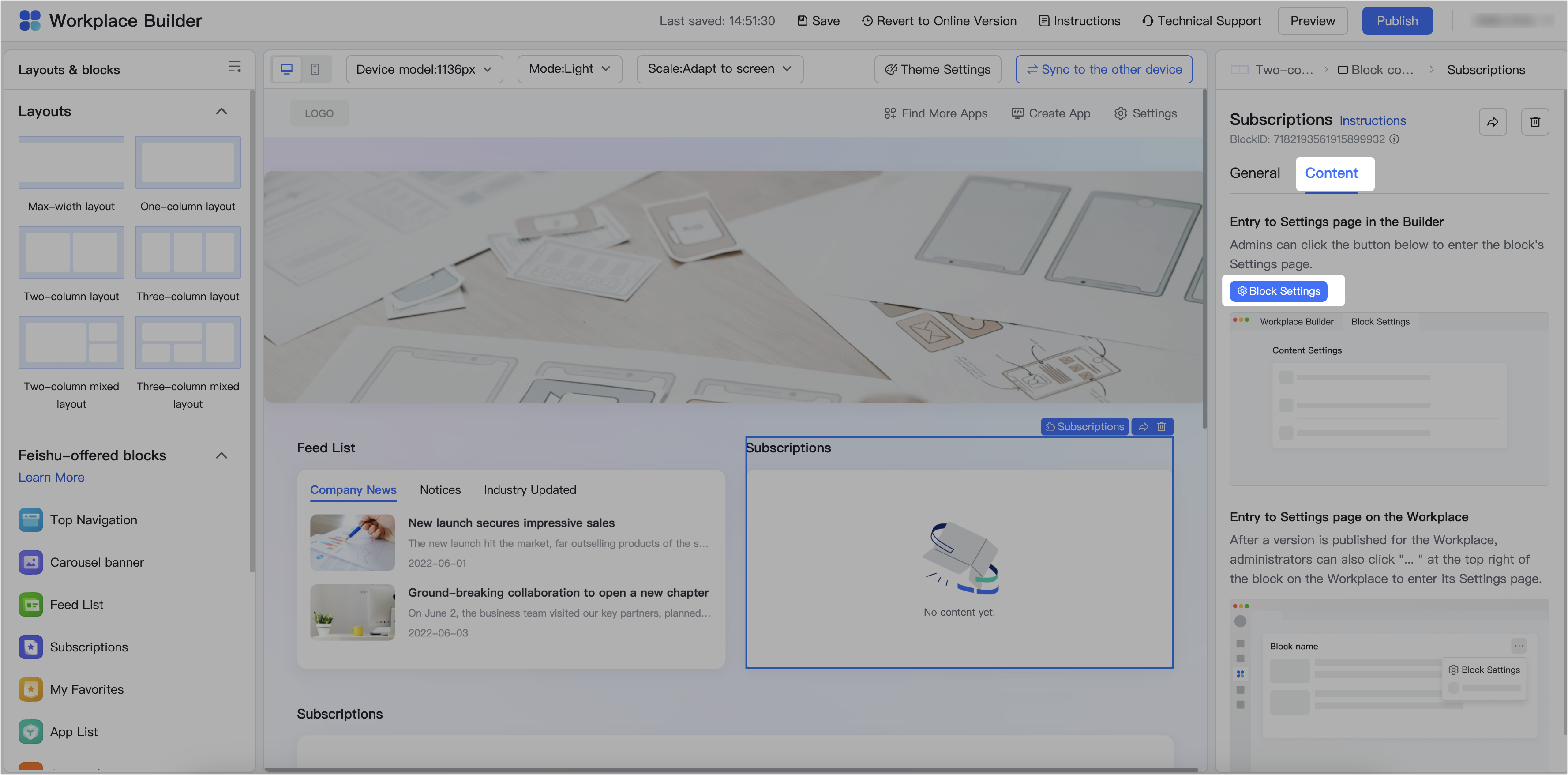Screen dimensions: 1568x775
Task: Click Top Navigation block icon
Action: [31, 520]
